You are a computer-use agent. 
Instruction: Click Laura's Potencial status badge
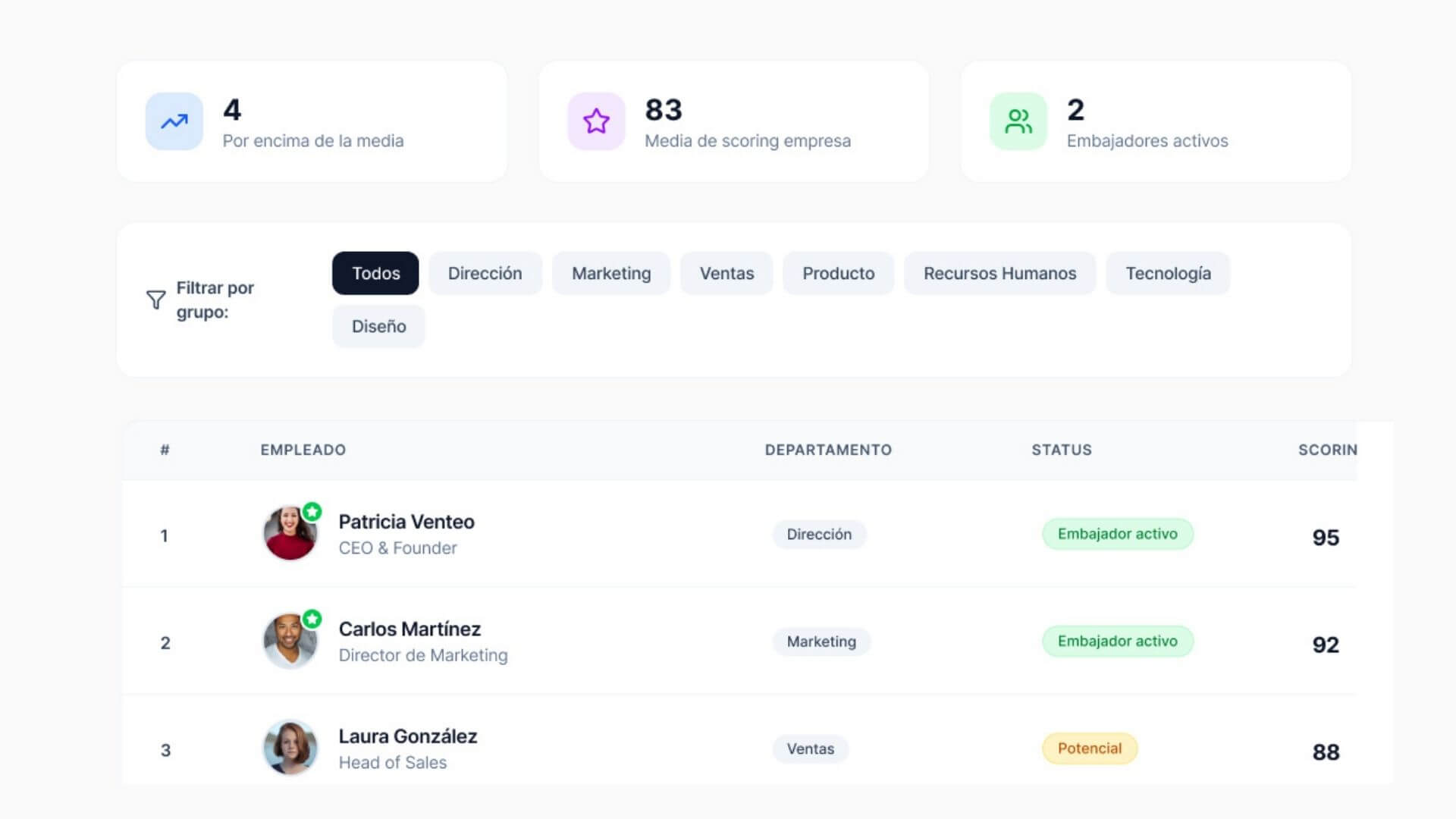tap(1089, 748)
